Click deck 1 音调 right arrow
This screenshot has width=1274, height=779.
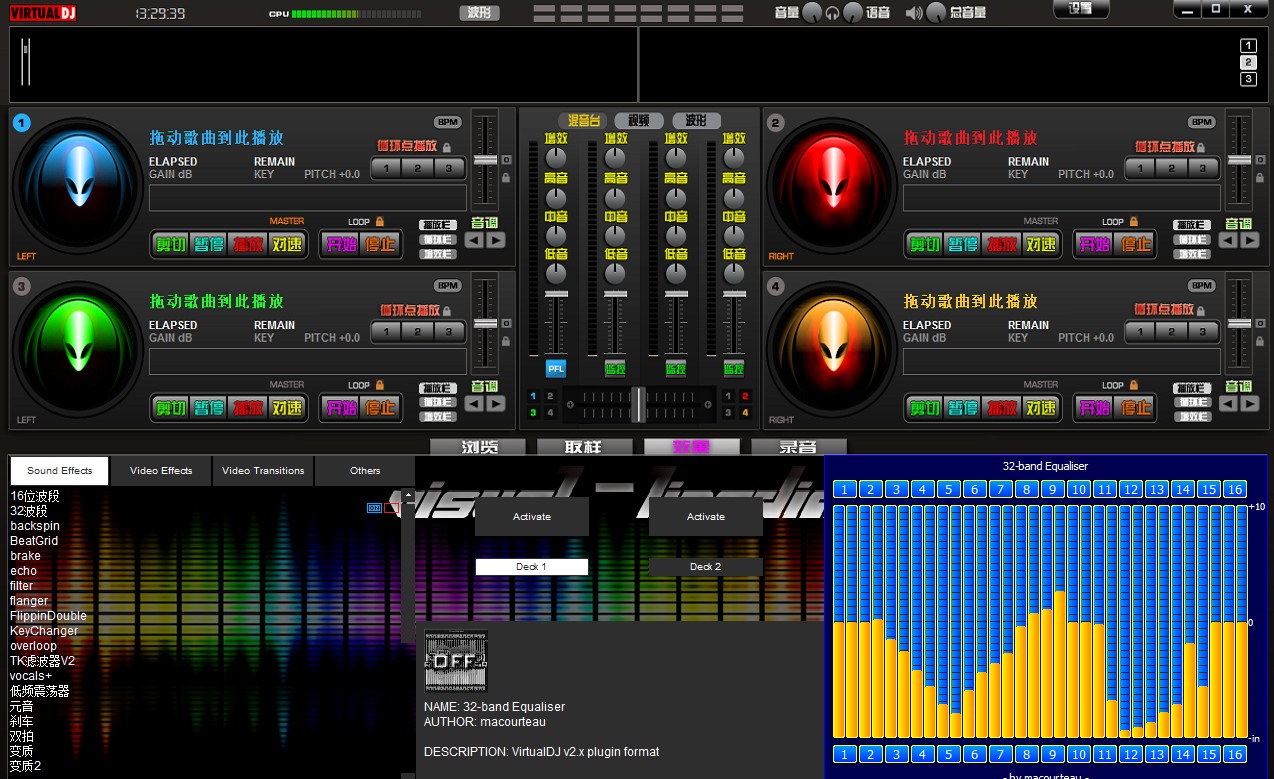tap(496, 240)
